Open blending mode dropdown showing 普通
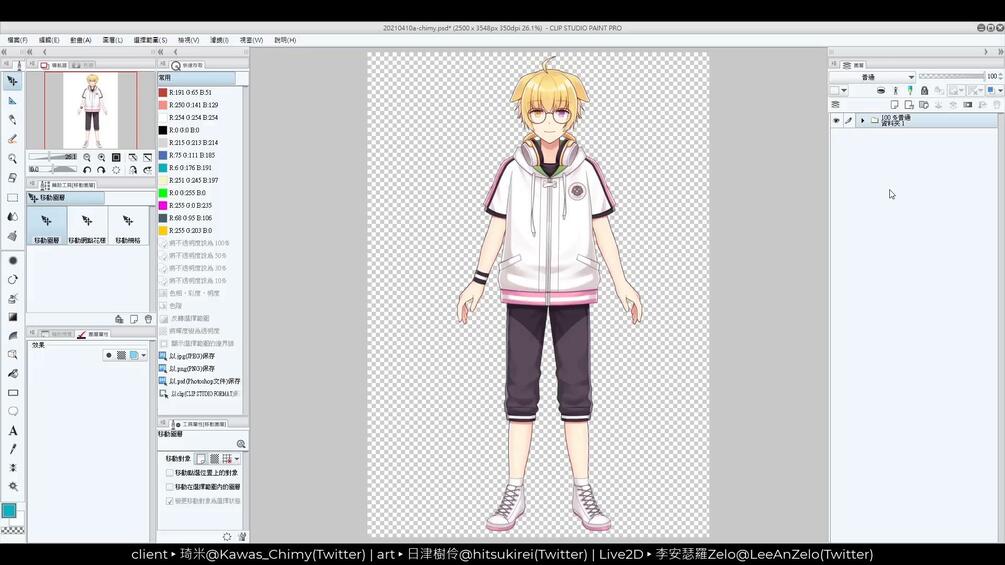 pos(872,77)
